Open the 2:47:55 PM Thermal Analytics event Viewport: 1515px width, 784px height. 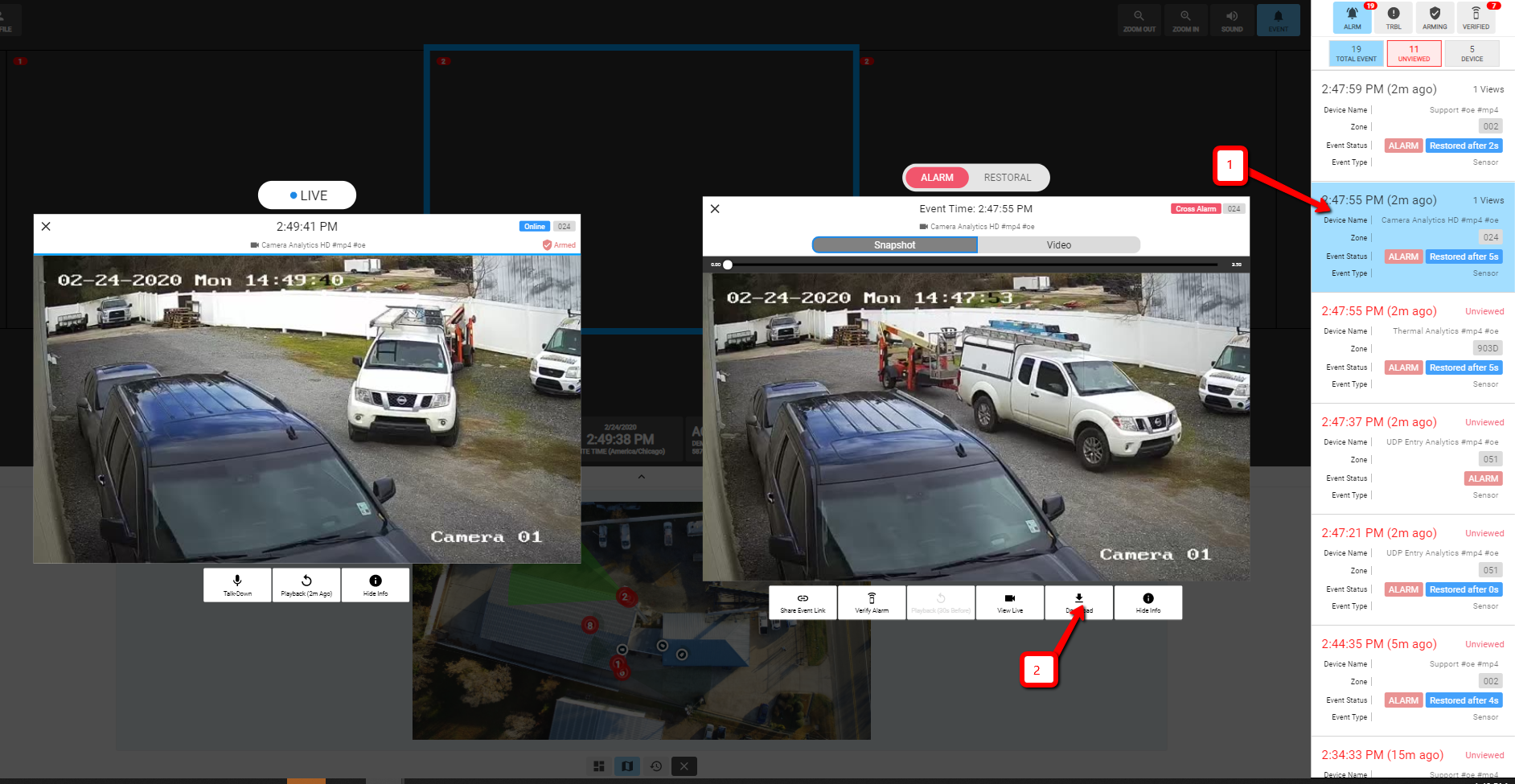(1413, 348)
